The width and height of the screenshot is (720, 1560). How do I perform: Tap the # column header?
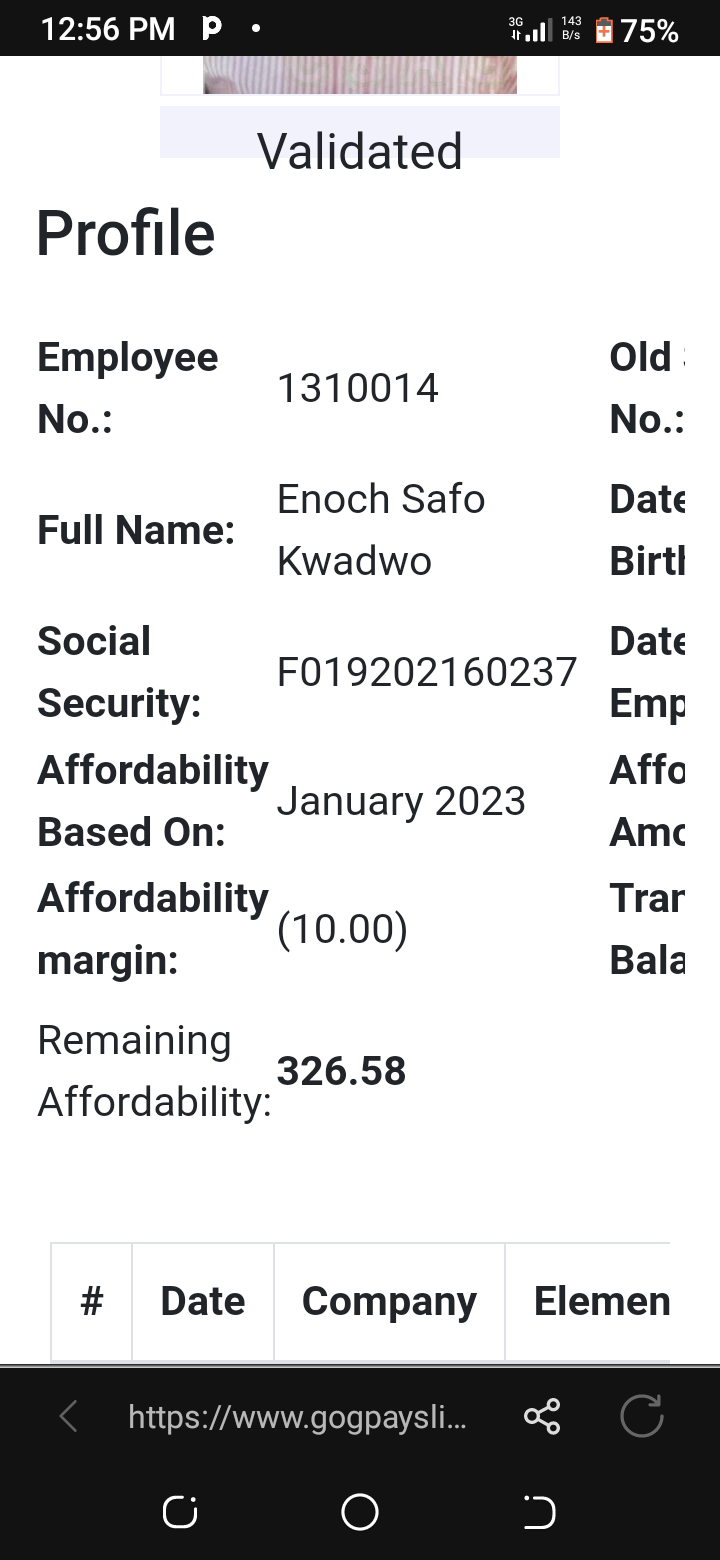click(92, 1301)
